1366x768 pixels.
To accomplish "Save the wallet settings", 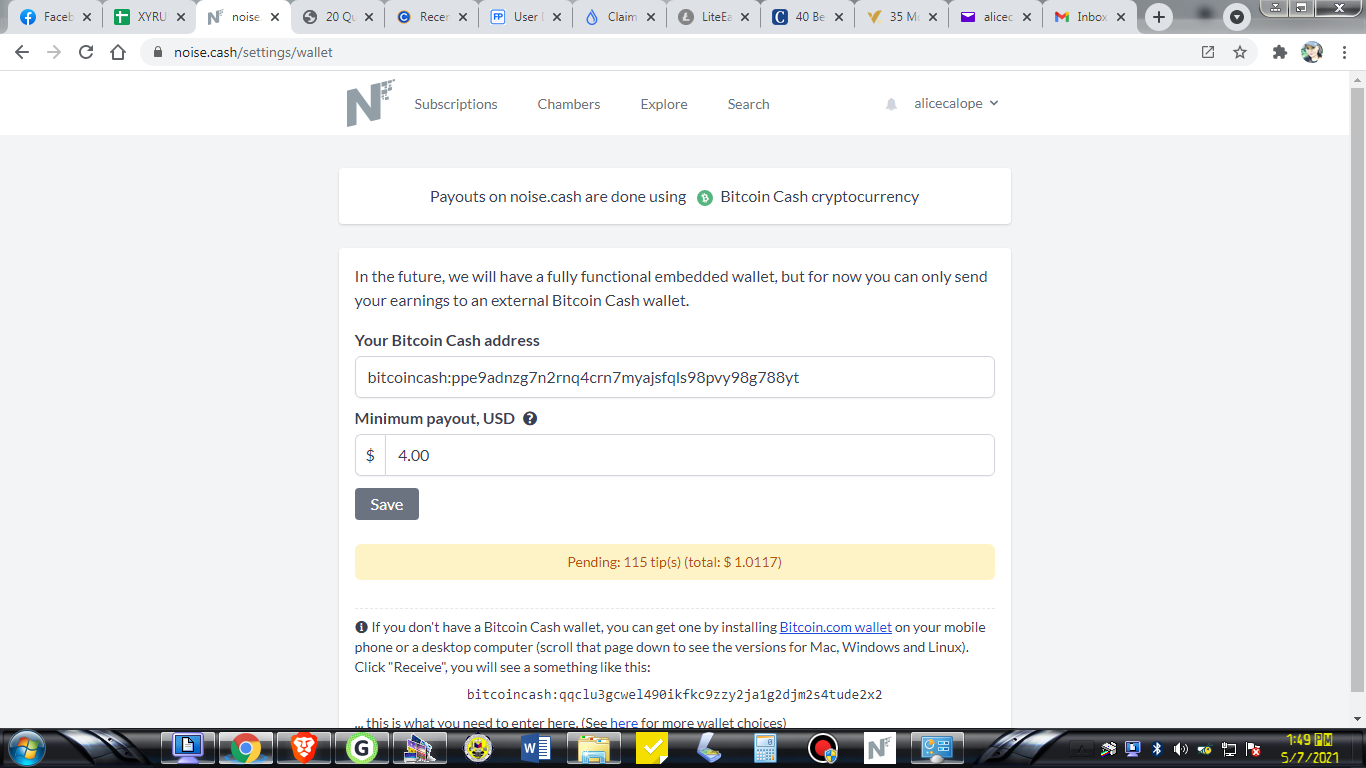I will pyautogui.click(x=387, y=504).
